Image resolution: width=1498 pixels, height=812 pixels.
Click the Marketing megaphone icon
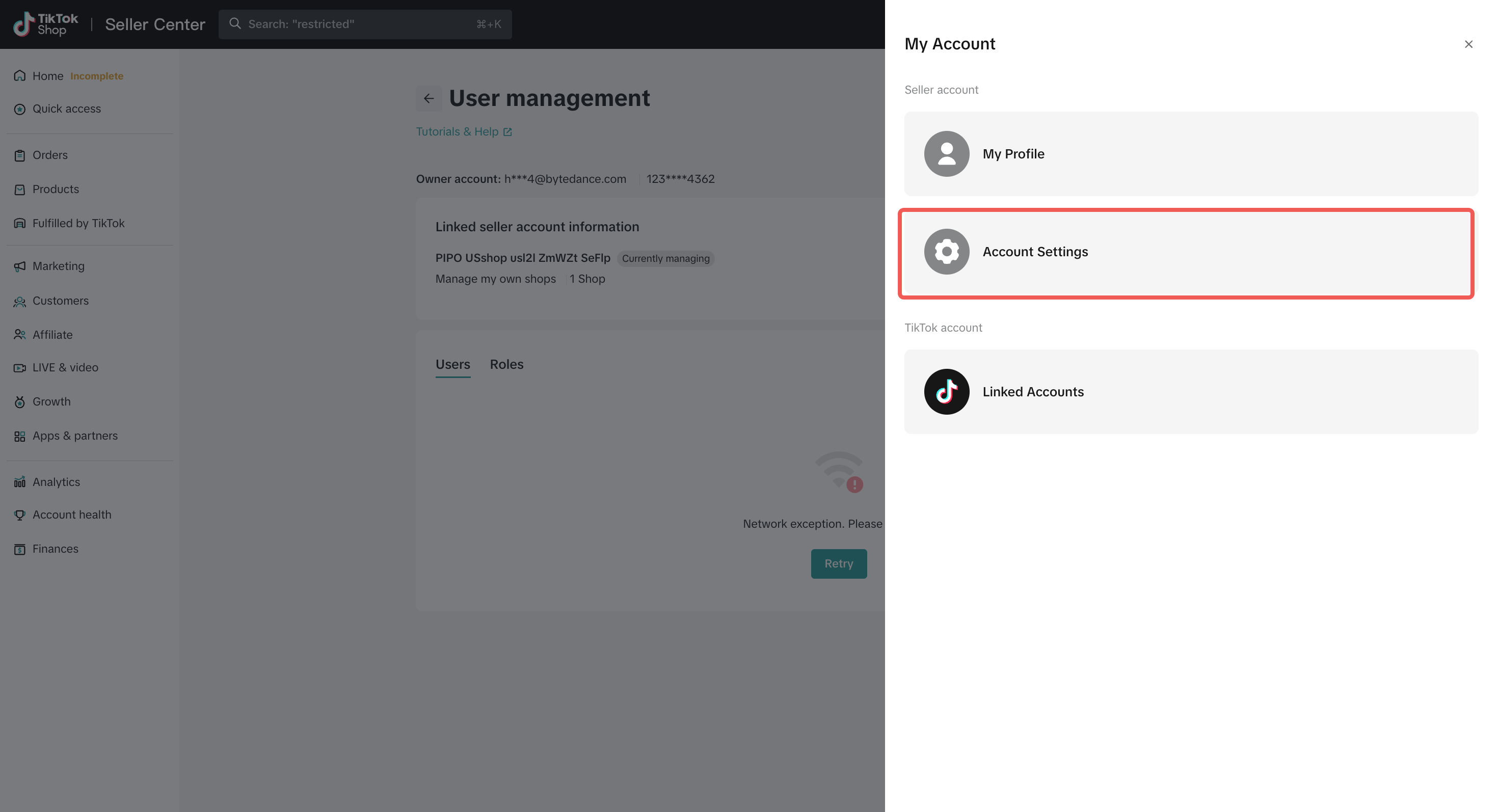tap(20, 266)
